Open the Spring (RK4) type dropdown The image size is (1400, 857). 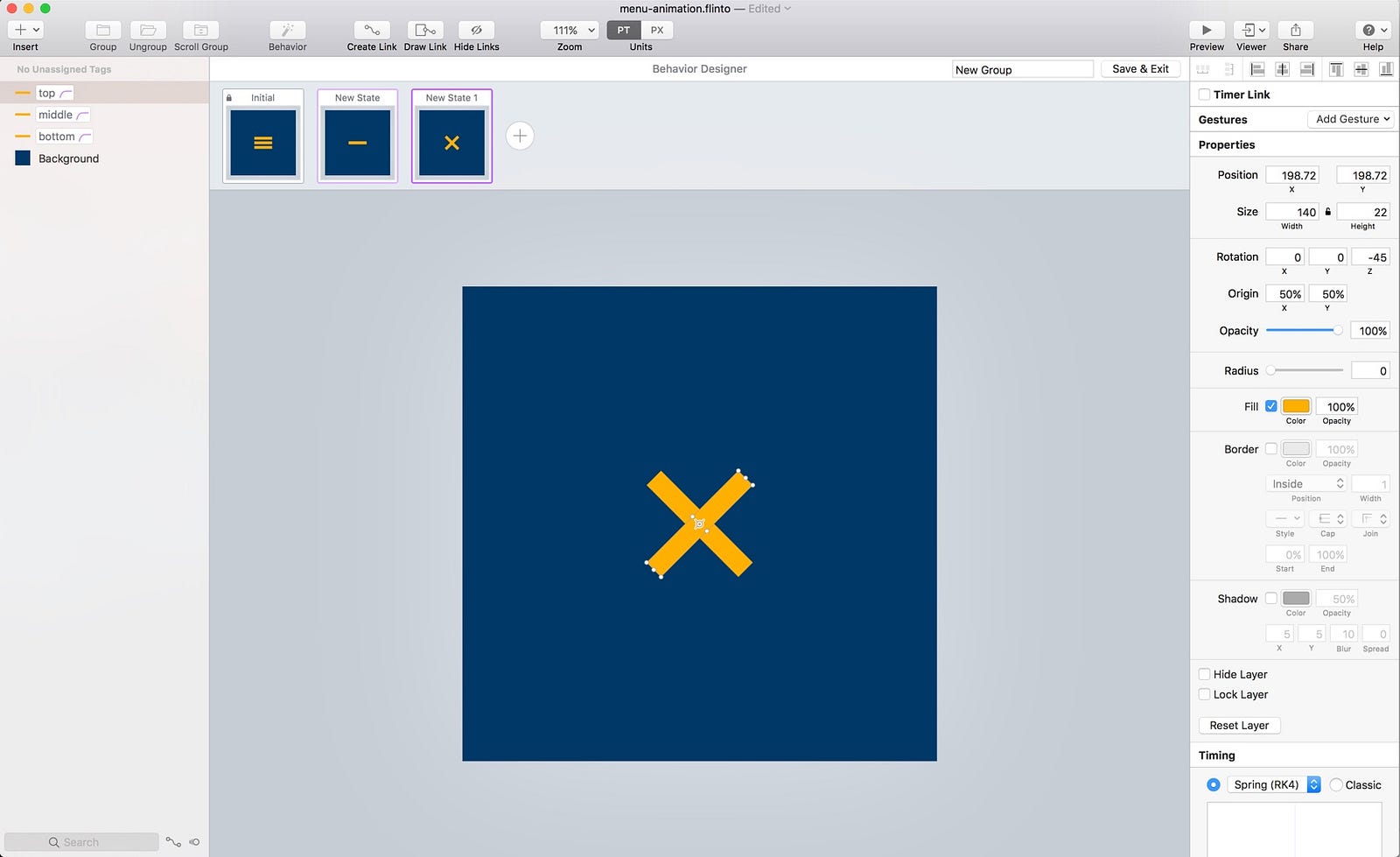[1274, 785]
